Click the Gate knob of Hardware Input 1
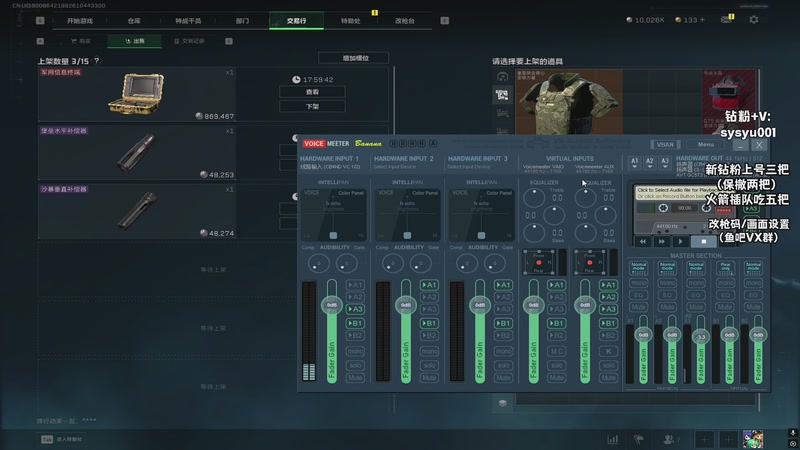 pyautogui.click(x=346, y=264)
